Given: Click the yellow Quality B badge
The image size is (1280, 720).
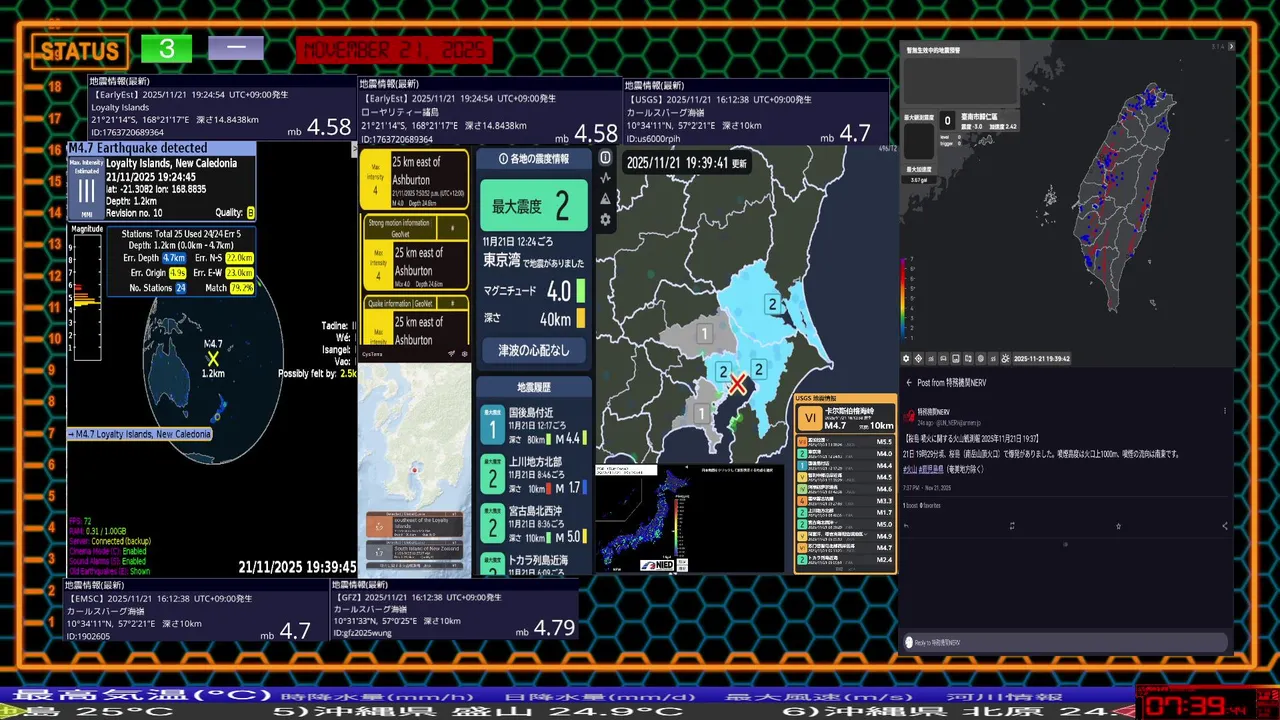Looking at the screenshot, I should click(250, 213).
